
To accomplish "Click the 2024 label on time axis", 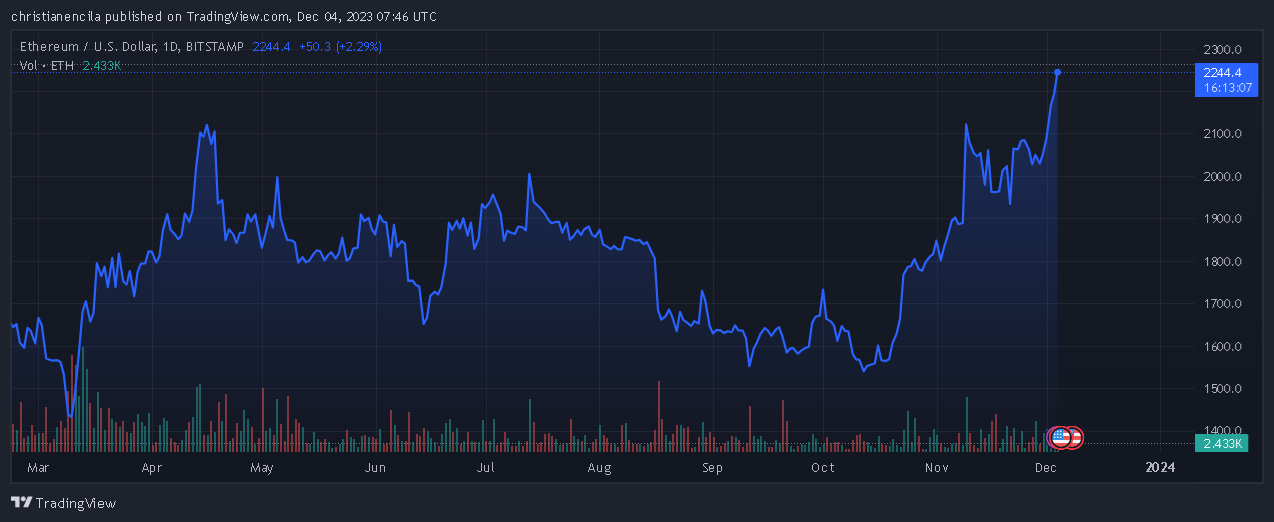I will (x=1160, y=467).
